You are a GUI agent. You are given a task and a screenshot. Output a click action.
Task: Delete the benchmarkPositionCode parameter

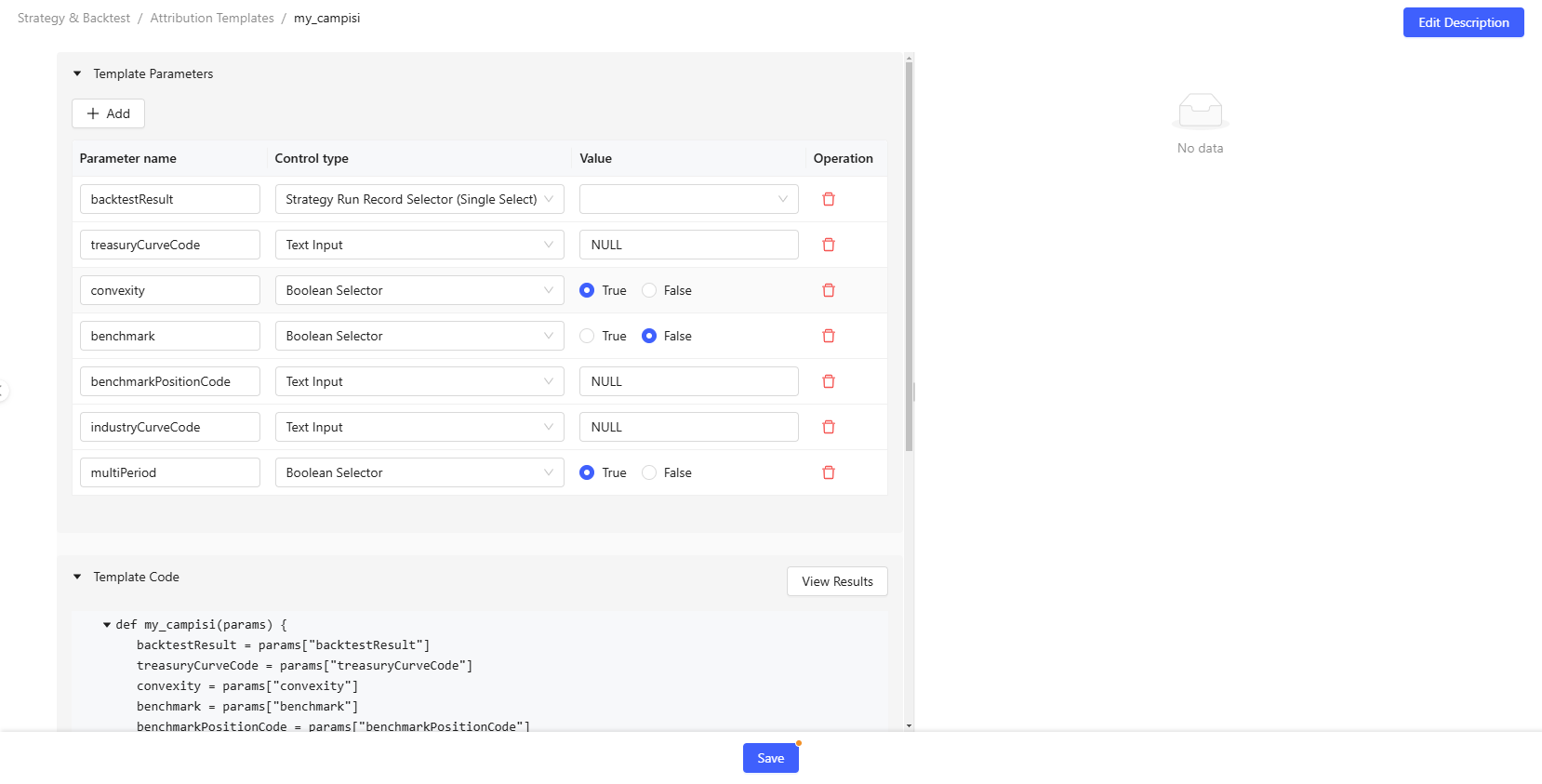tap(828, 381)
